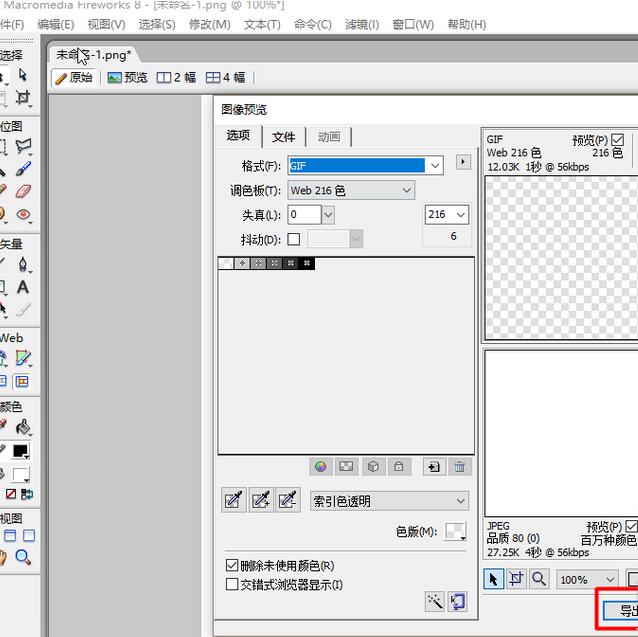Click the No stroke or fill icon

tap(11, 494)
